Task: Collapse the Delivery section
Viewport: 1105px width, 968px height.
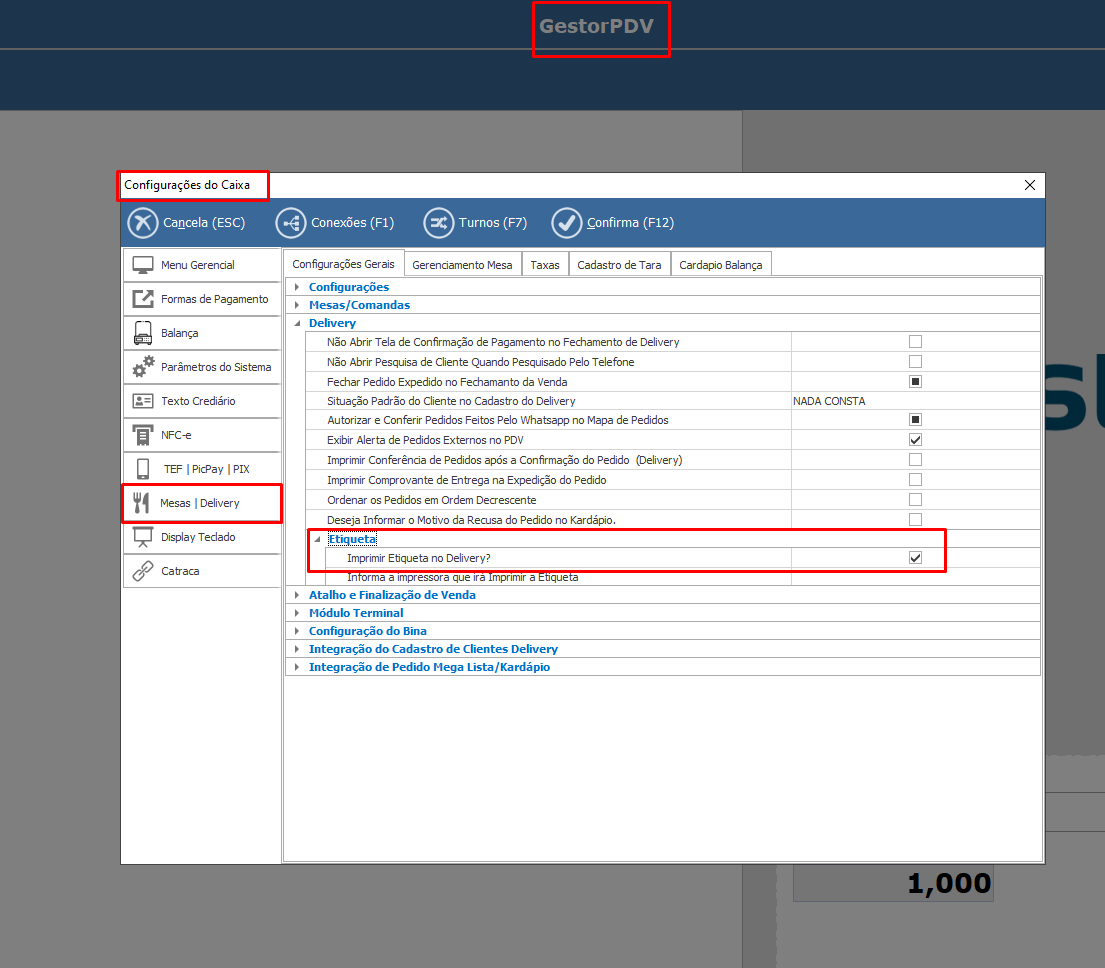Action: [297, 323]
